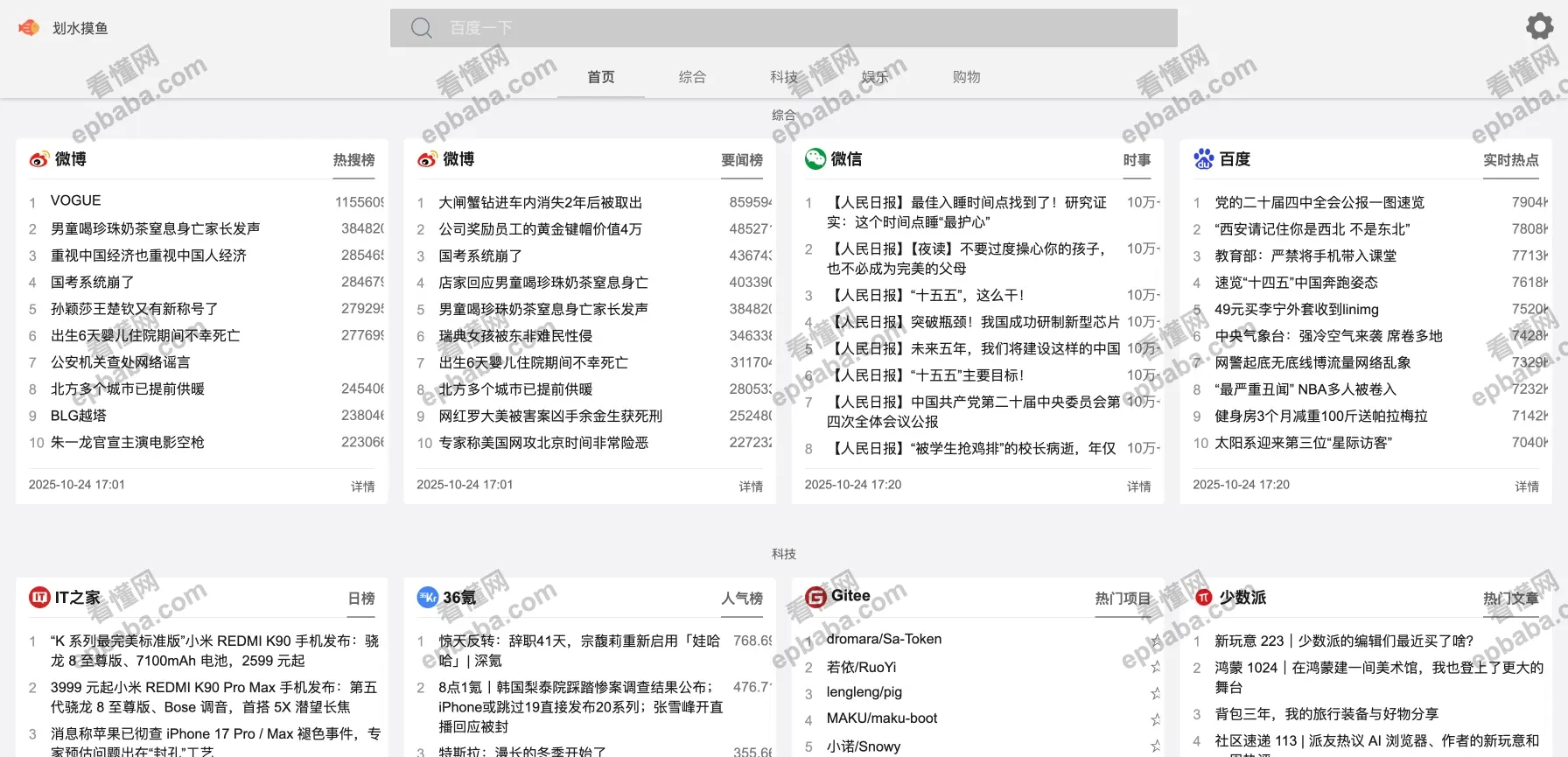Open 专家称美国网攻北京时间非常险恶 entry

[x=543, y=443]
